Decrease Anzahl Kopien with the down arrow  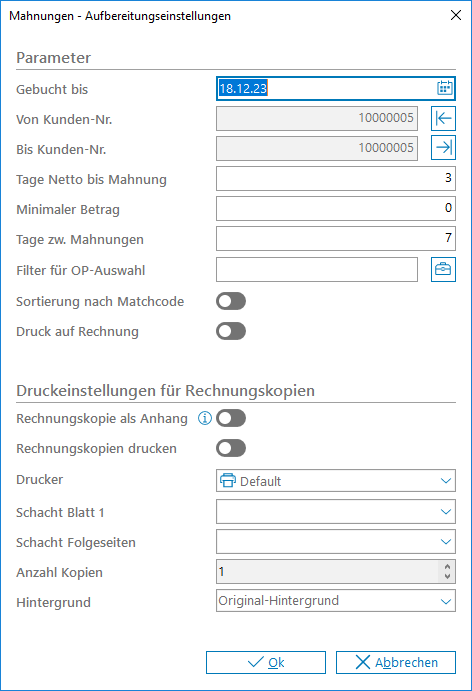click(x=447, y=576)
